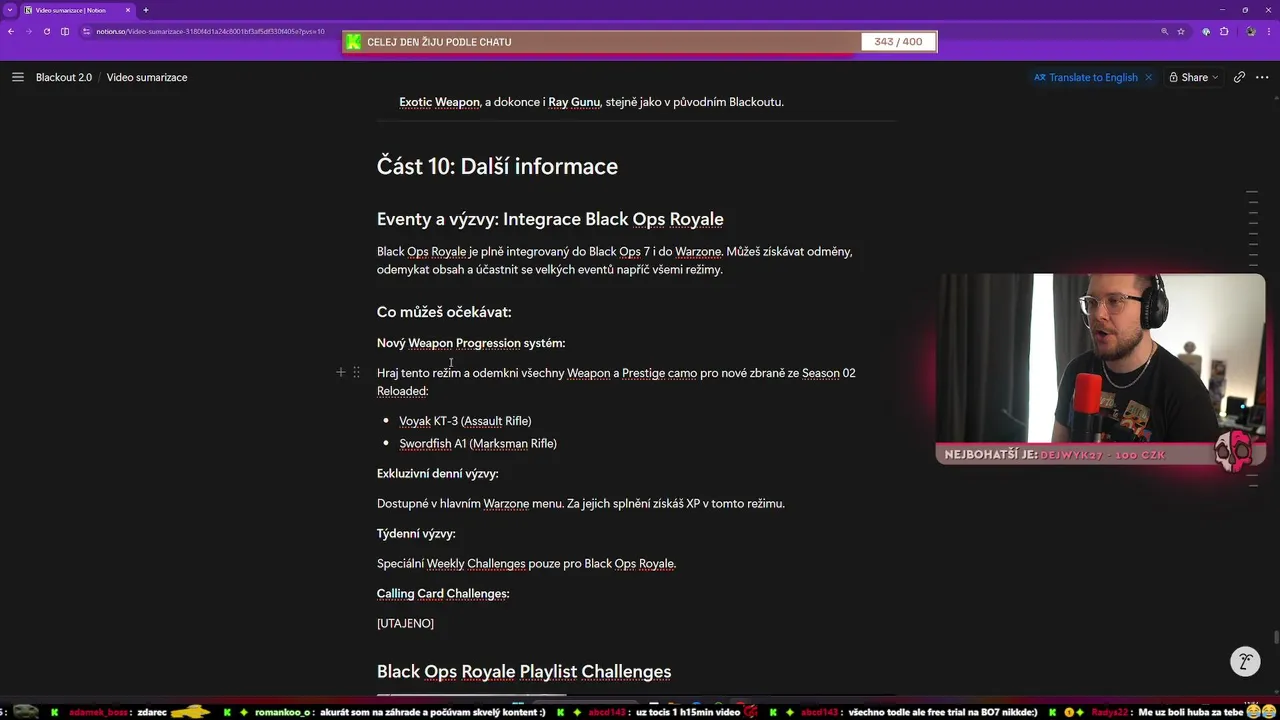Open the tab search dropdown arrow
This screenshot has width=1280, height=720.
click(9, 10)
